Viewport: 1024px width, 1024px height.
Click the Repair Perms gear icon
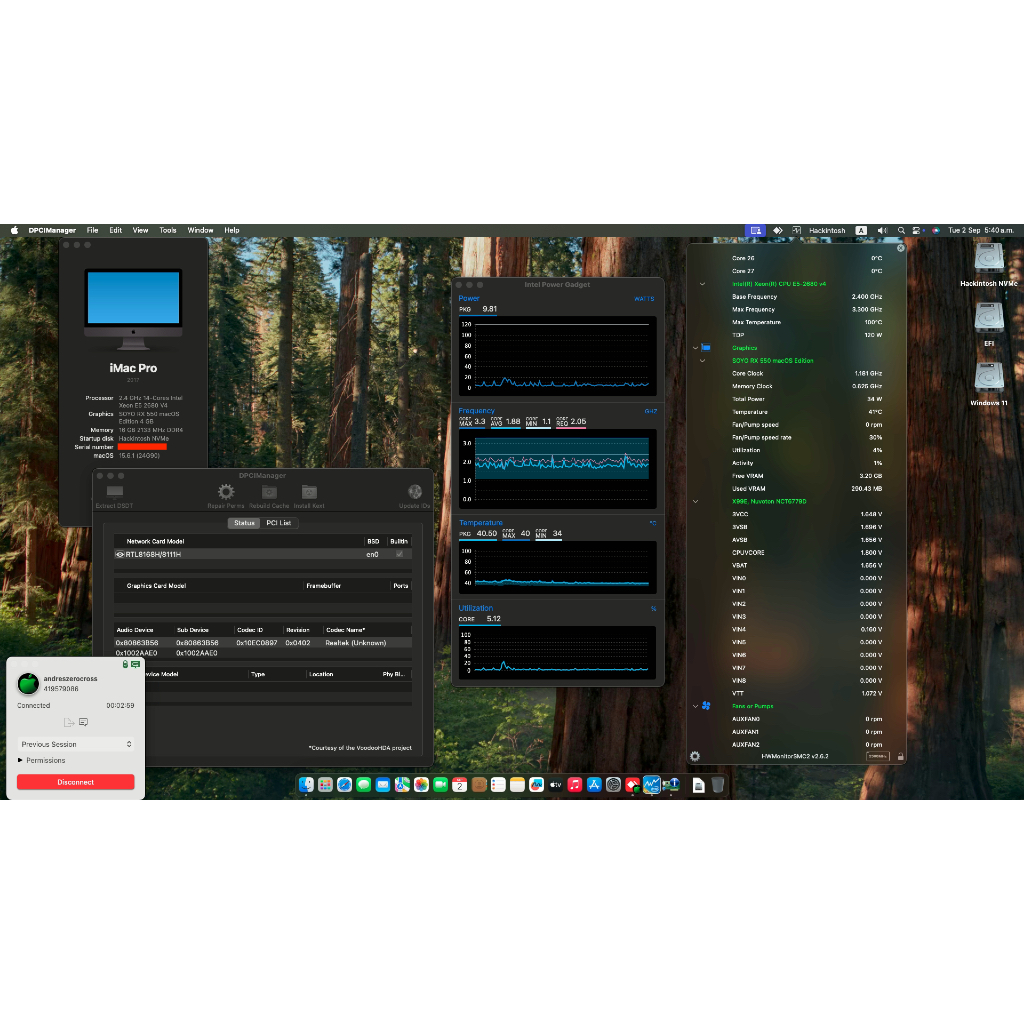pyautogui.click(x=226, y=492)
